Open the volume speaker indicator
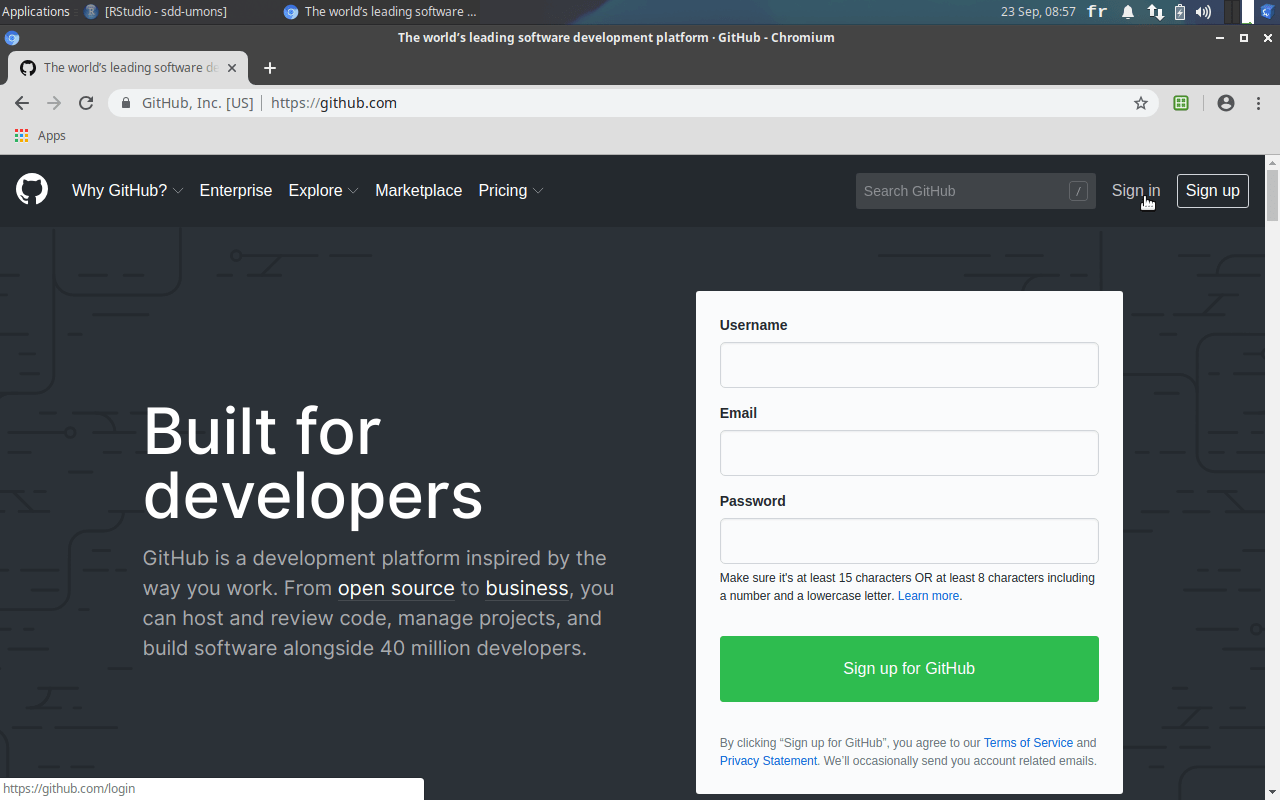Screen dimensions: 1280x800 [x=1203, y=12]
